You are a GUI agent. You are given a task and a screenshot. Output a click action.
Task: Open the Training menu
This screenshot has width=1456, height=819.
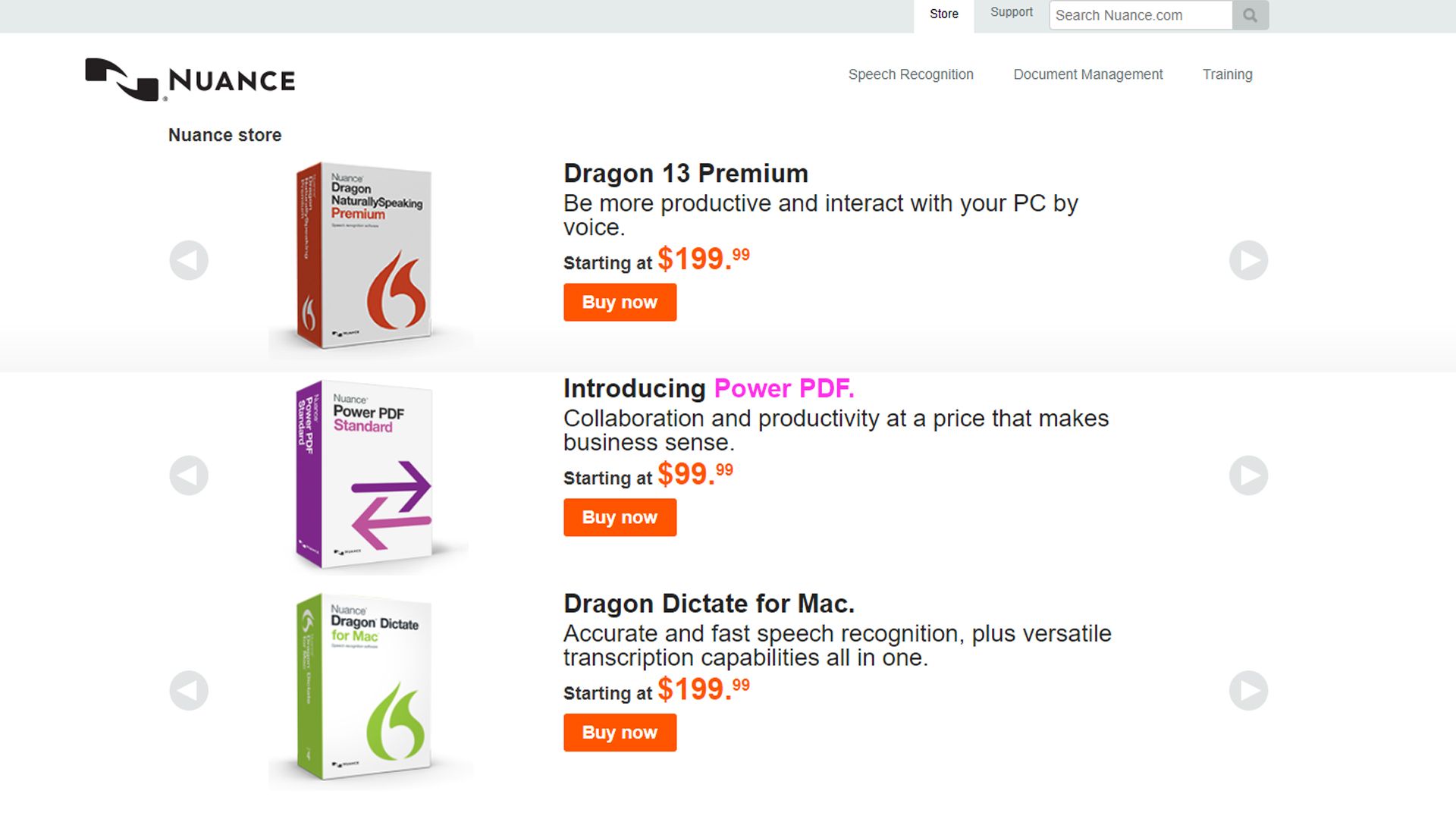tap(1227, 74)
